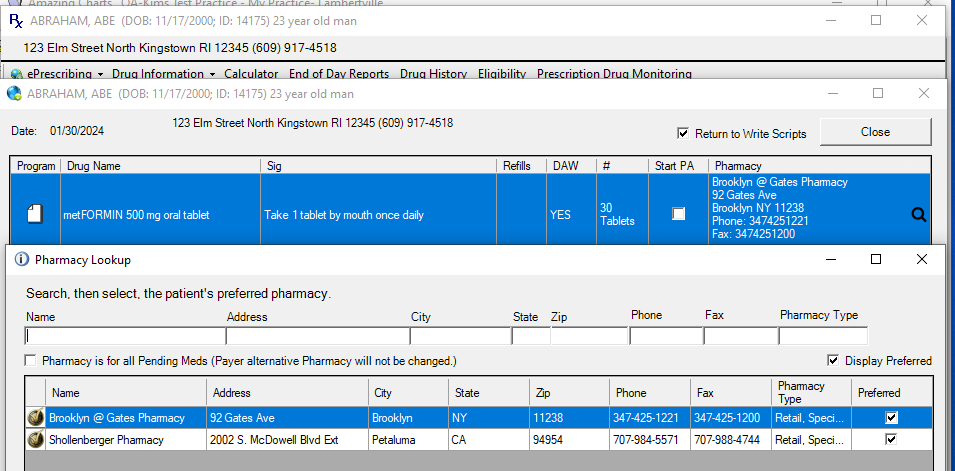This screenshot has height=471, width=955.
Task: Open the Drug Information dropdown menu
Action: (x=164, y=74)
